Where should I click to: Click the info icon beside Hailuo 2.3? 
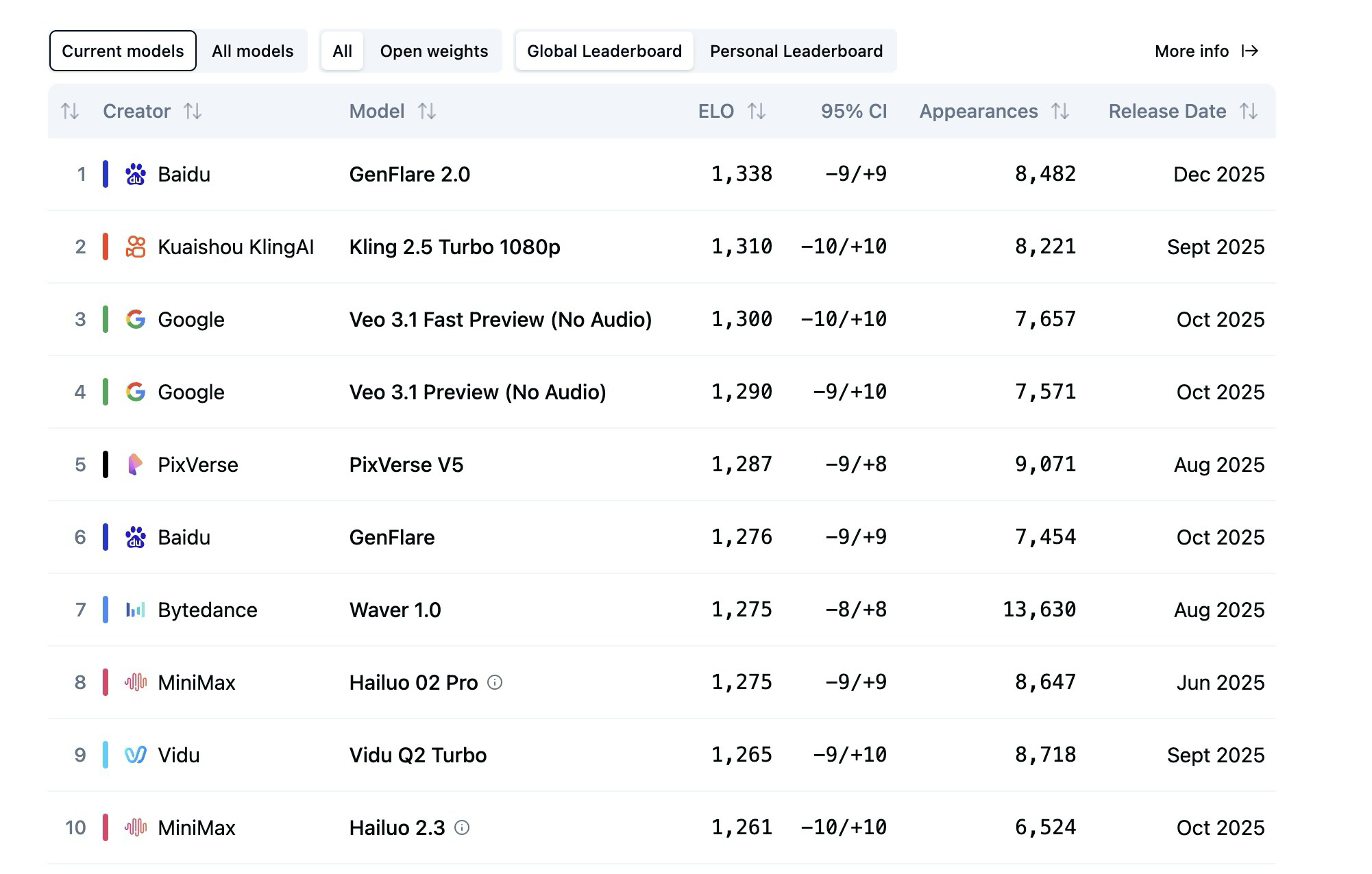(x=463, y=827)
